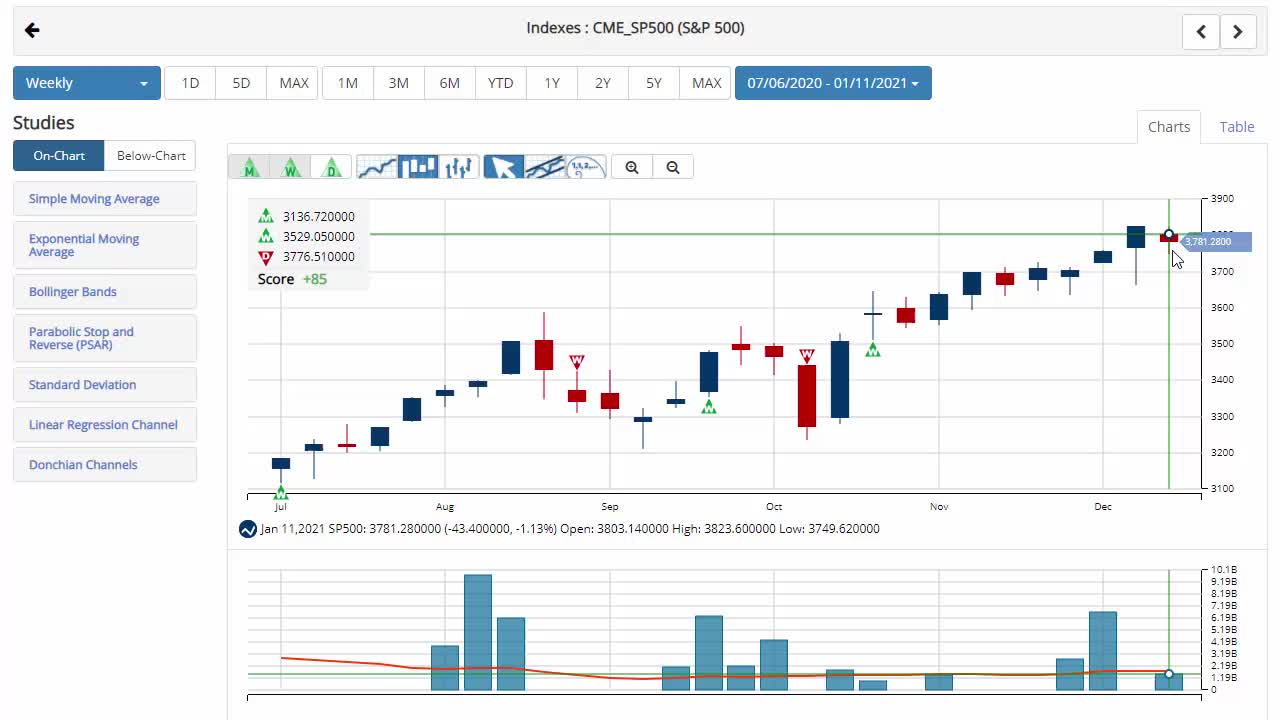
Task: Set chart range to 5Y
Action: click(x=654, y=83)
